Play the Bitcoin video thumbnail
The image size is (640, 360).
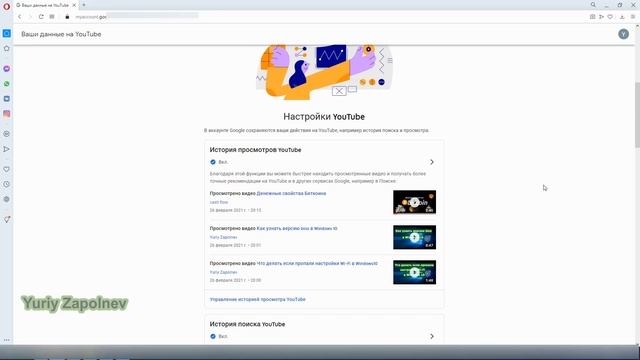click(x=414, y=202)
